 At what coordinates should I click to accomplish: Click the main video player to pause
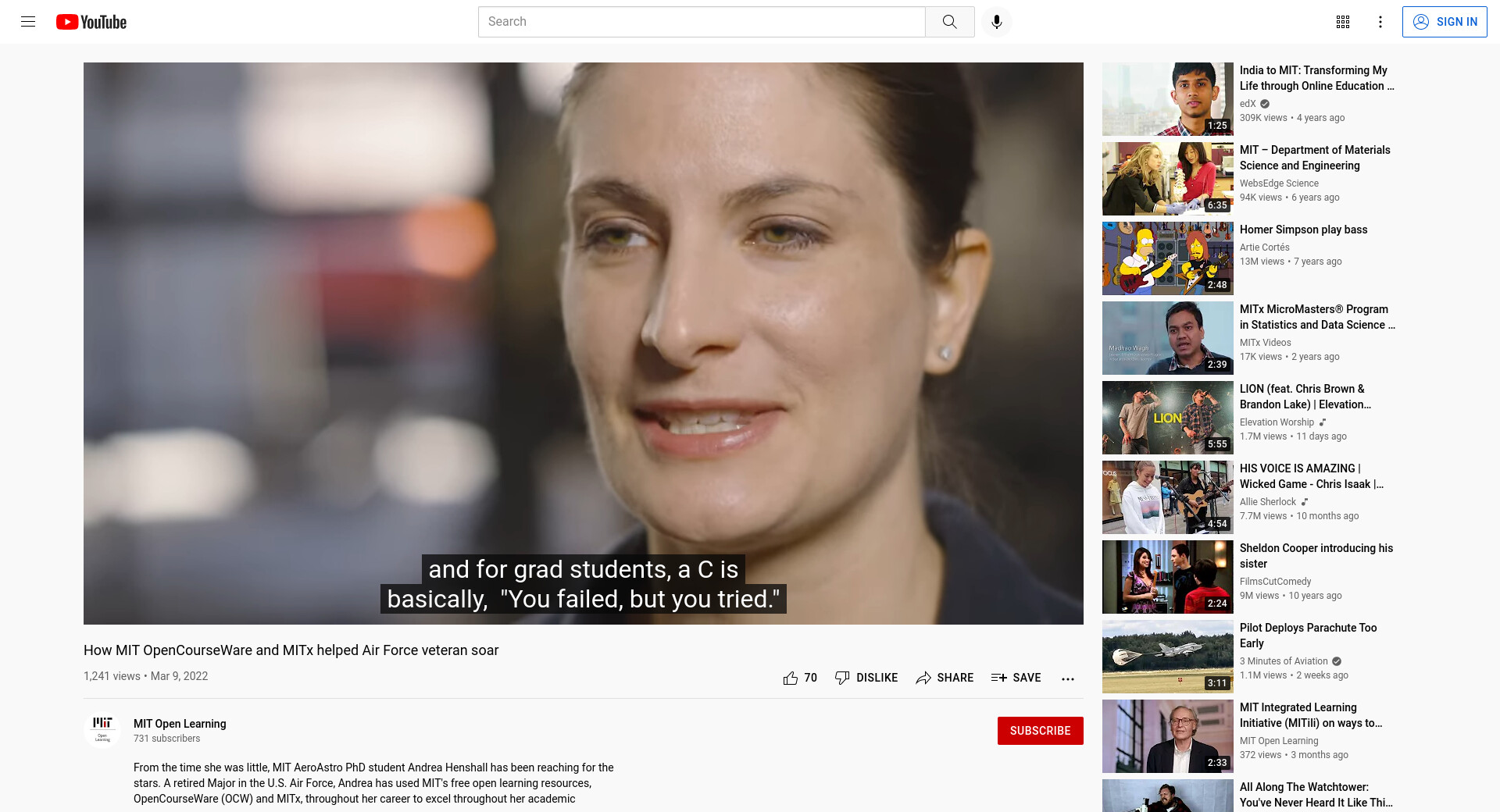[x=584, y=344]
